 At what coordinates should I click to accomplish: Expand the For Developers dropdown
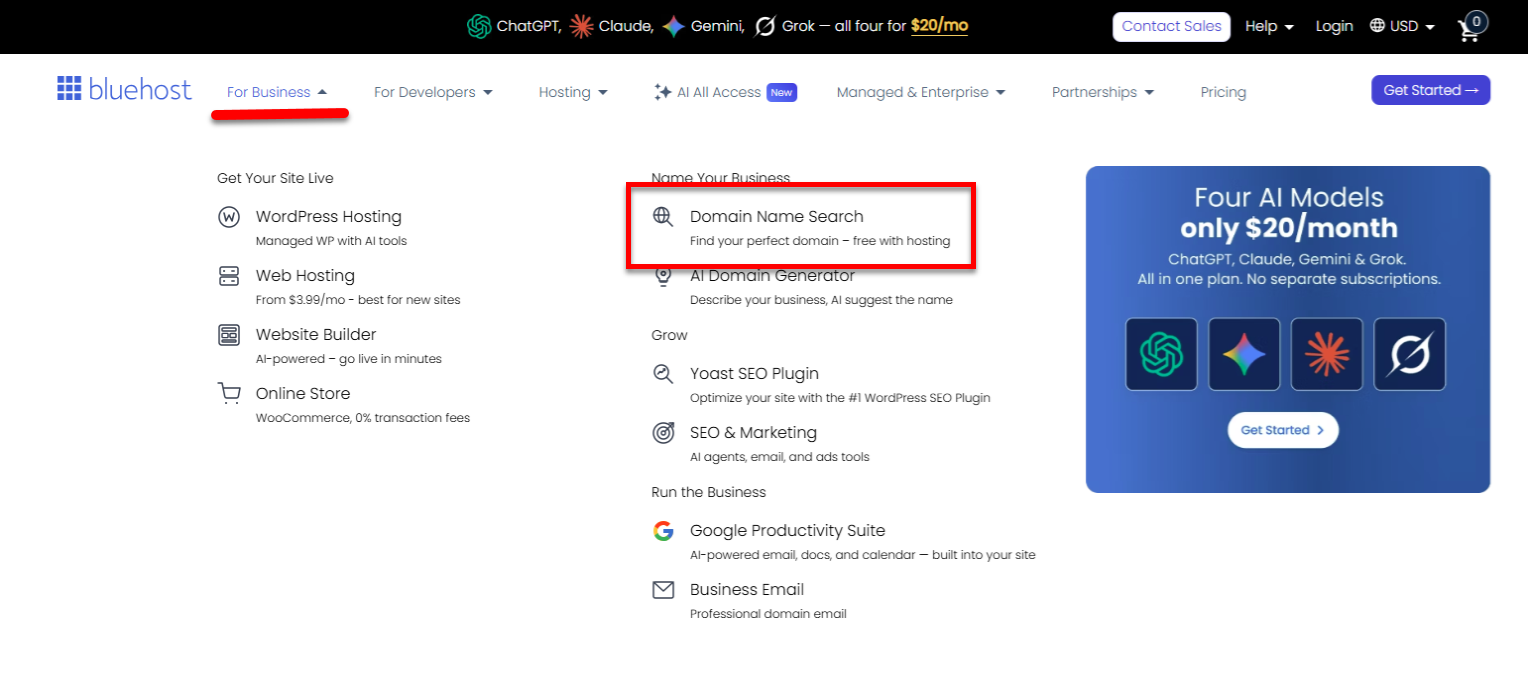point(433,92)
